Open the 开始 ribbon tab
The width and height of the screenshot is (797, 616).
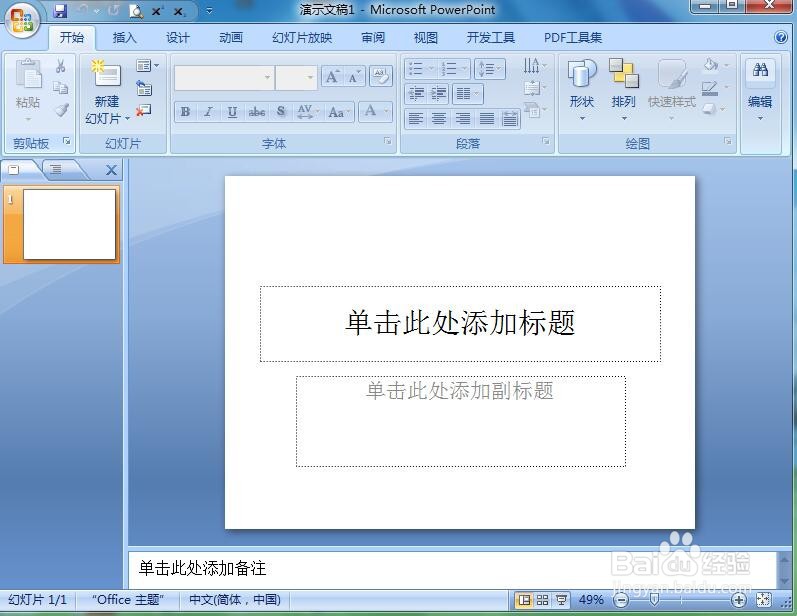pyautogui.click(x=72, y=38)
